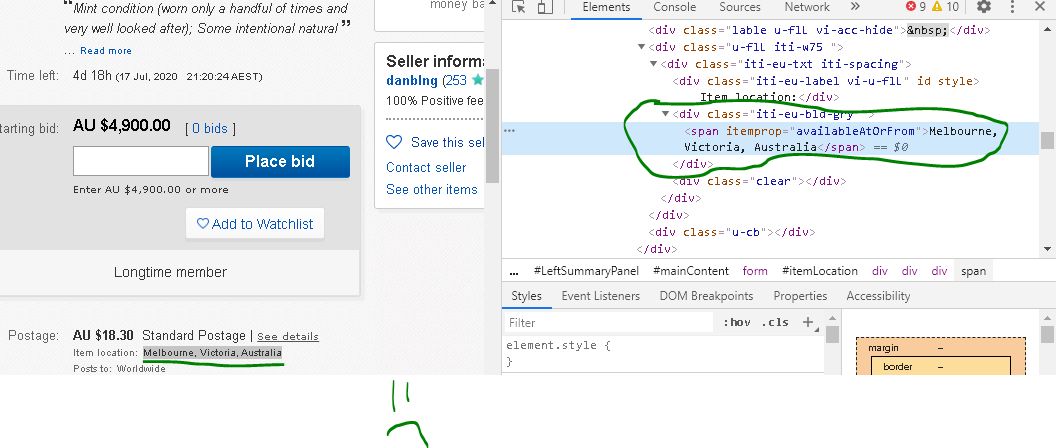Select the div class u-cb node
This screenshot has width=1056, height=448.
click(731, 232)
